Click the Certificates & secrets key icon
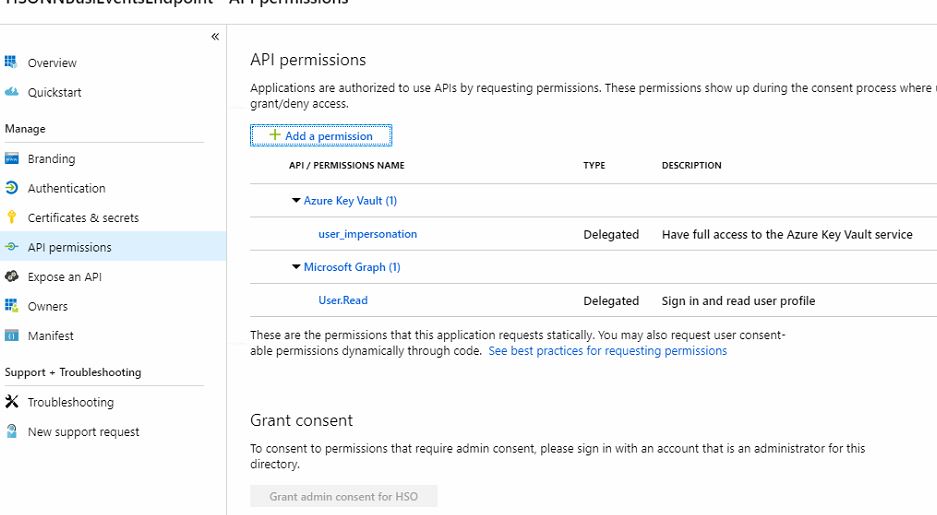This screenshot has height=515, width=937. [12, 217]
